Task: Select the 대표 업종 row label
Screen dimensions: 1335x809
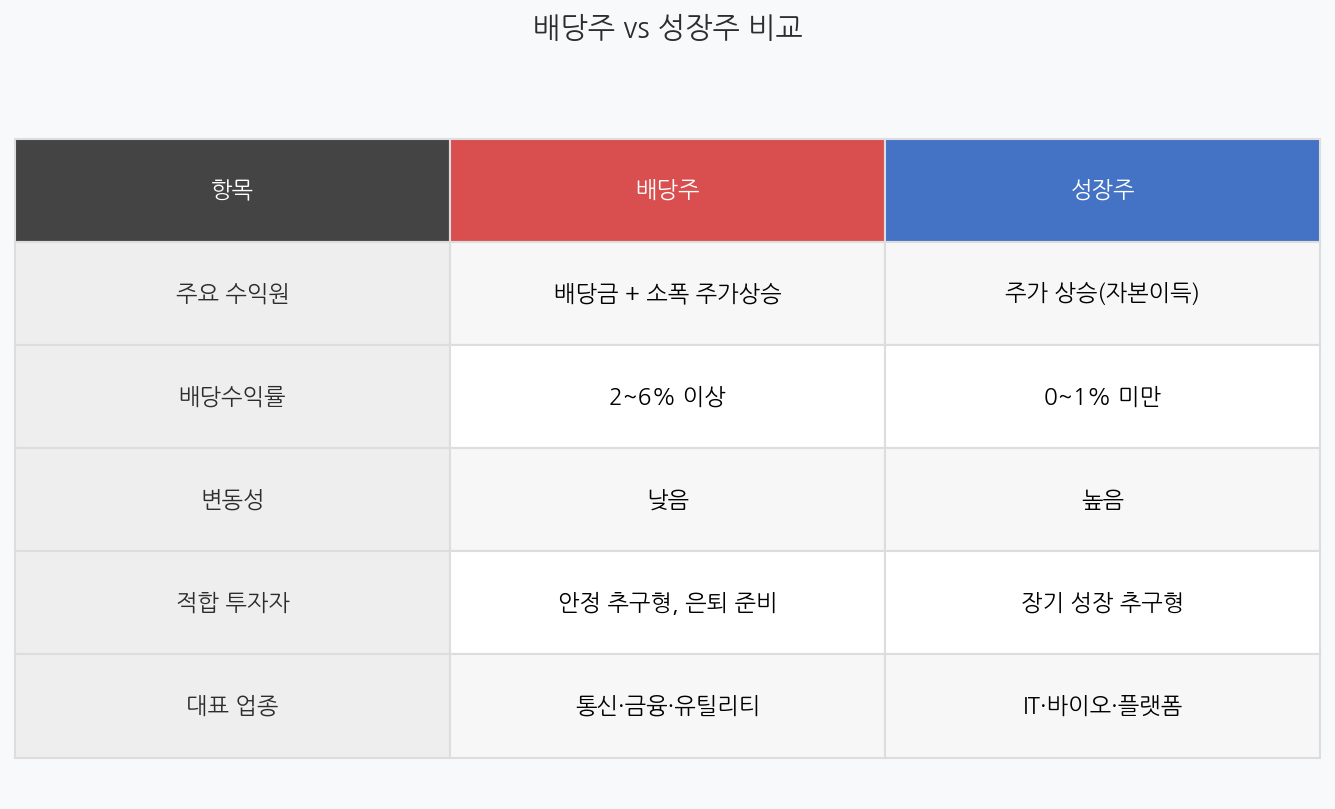Action: 232,705
